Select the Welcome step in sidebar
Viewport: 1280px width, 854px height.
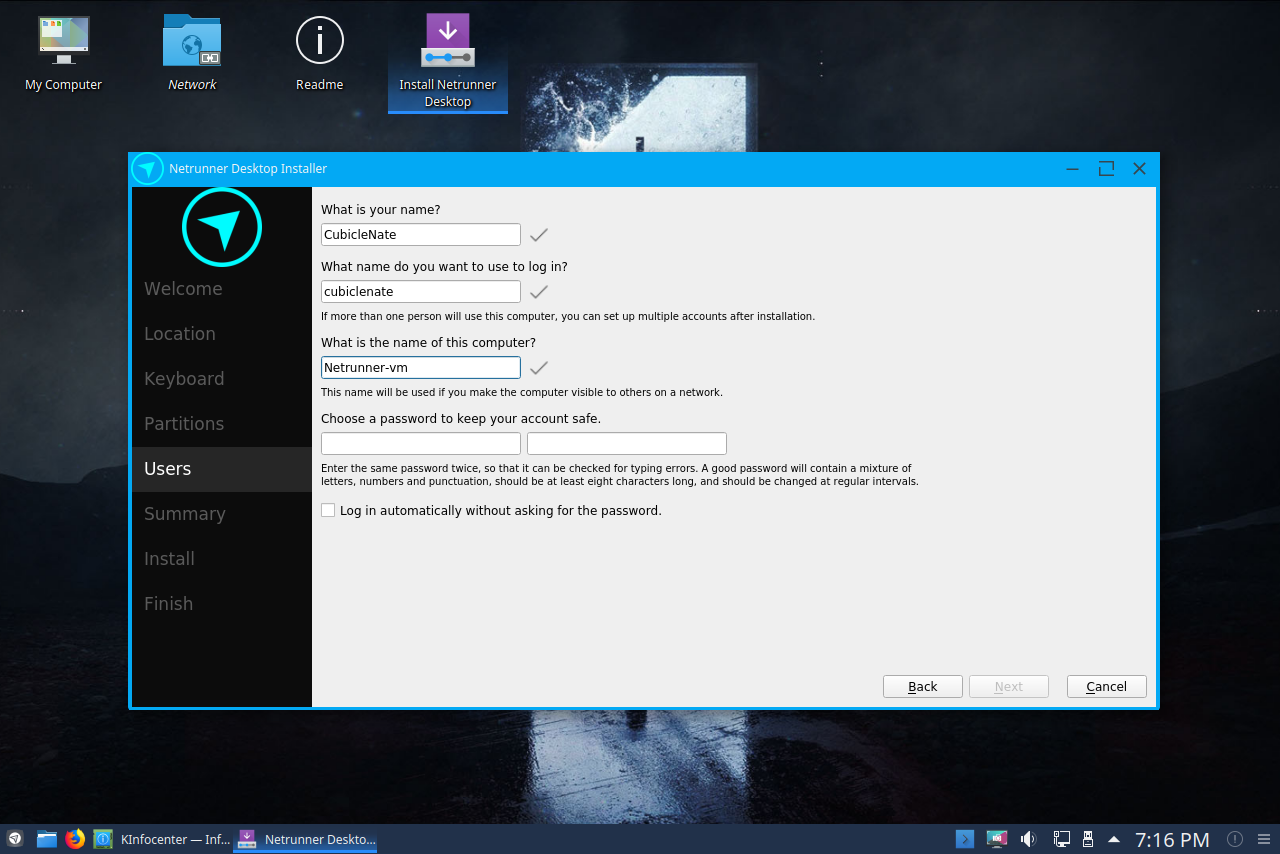click(x=222, y=289)
